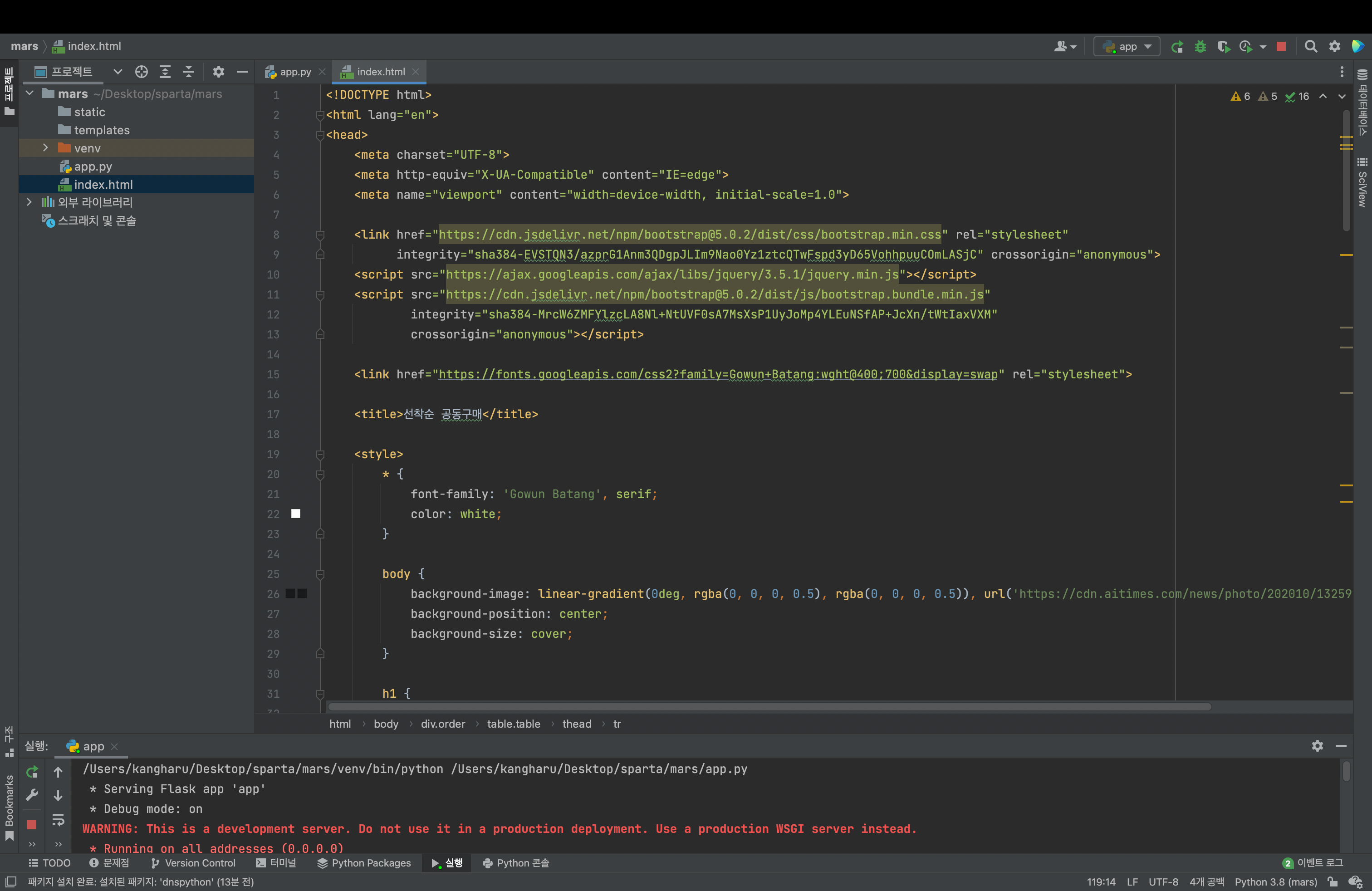Fold the html tag on line 2
Viewport: 1372px width, 891px height.
coord(320,115)
